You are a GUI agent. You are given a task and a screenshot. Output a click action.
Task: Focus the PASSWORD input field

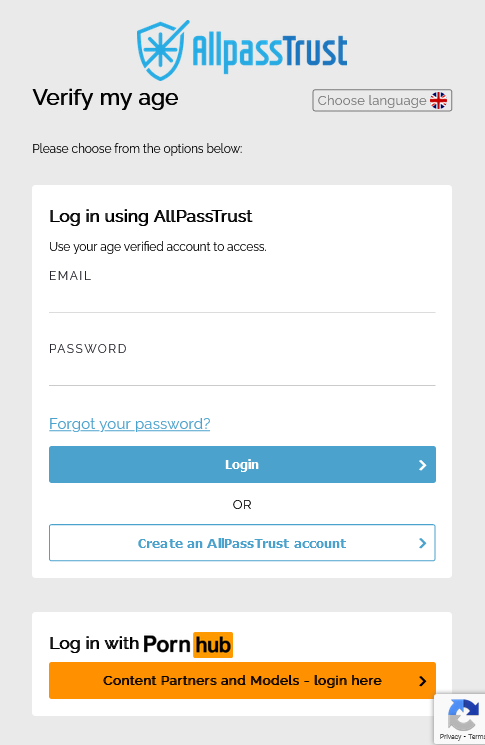click(x=242, y=373)
